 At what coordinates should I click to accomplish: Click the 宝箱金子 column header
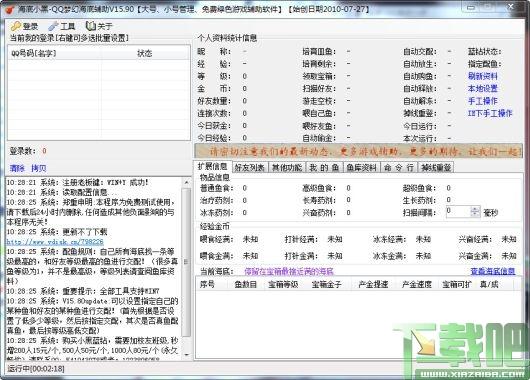pyautogui.click(x=327, y=284)
